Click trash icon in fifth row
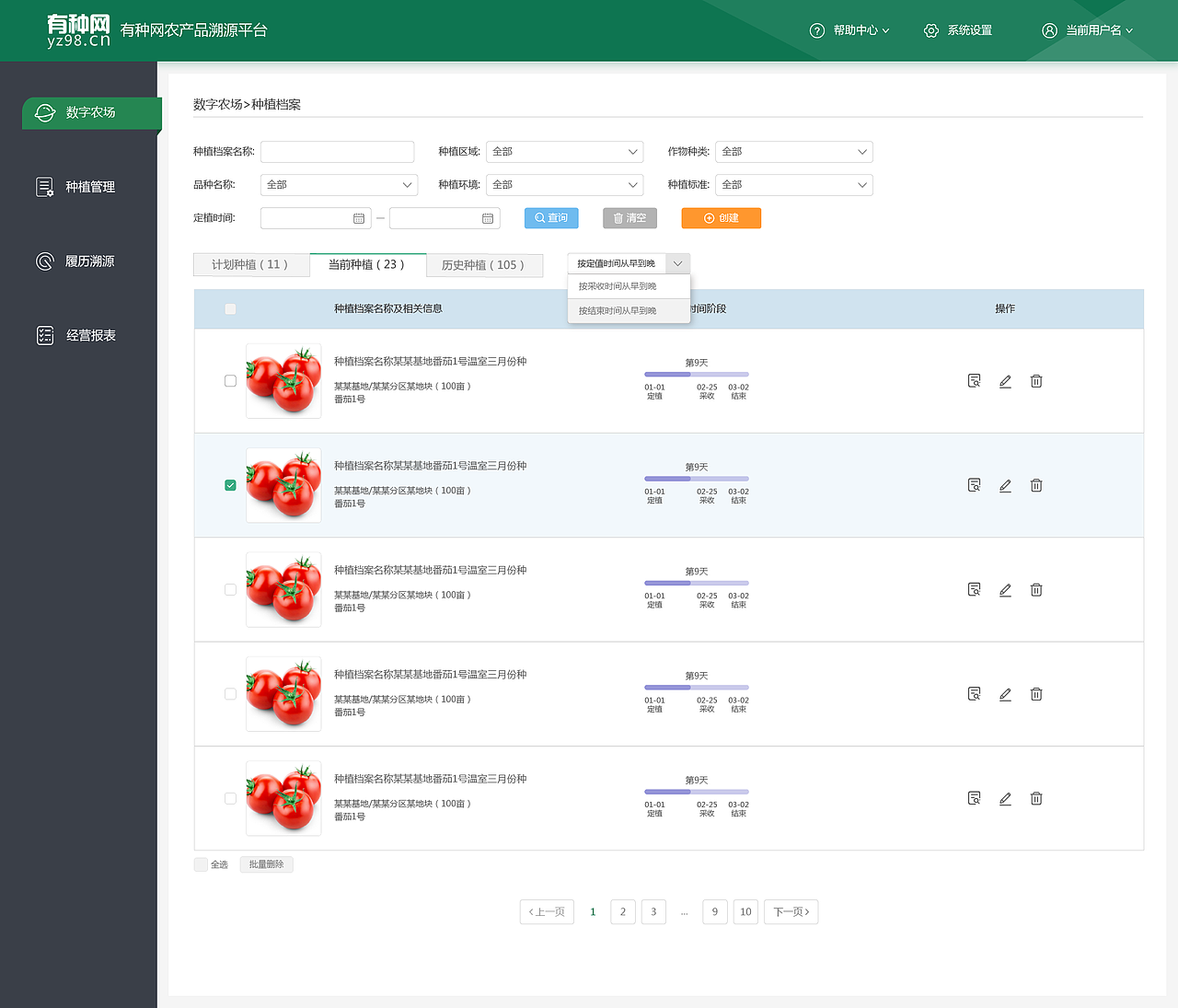 click(1036, 798)
